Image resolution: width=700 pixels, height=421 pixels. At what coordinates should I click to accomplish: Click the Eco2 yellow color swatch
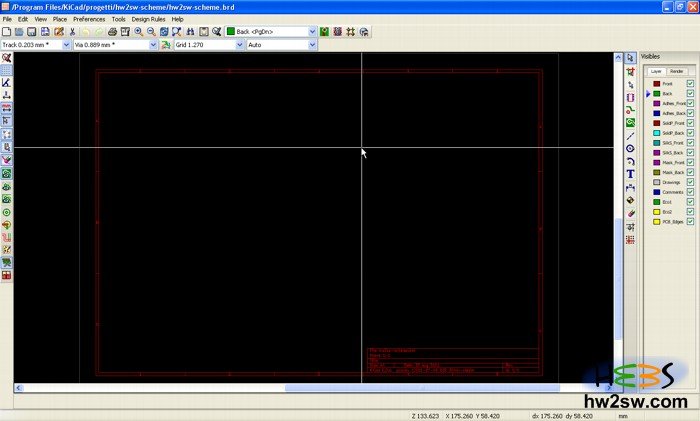[x=657, y=212]
